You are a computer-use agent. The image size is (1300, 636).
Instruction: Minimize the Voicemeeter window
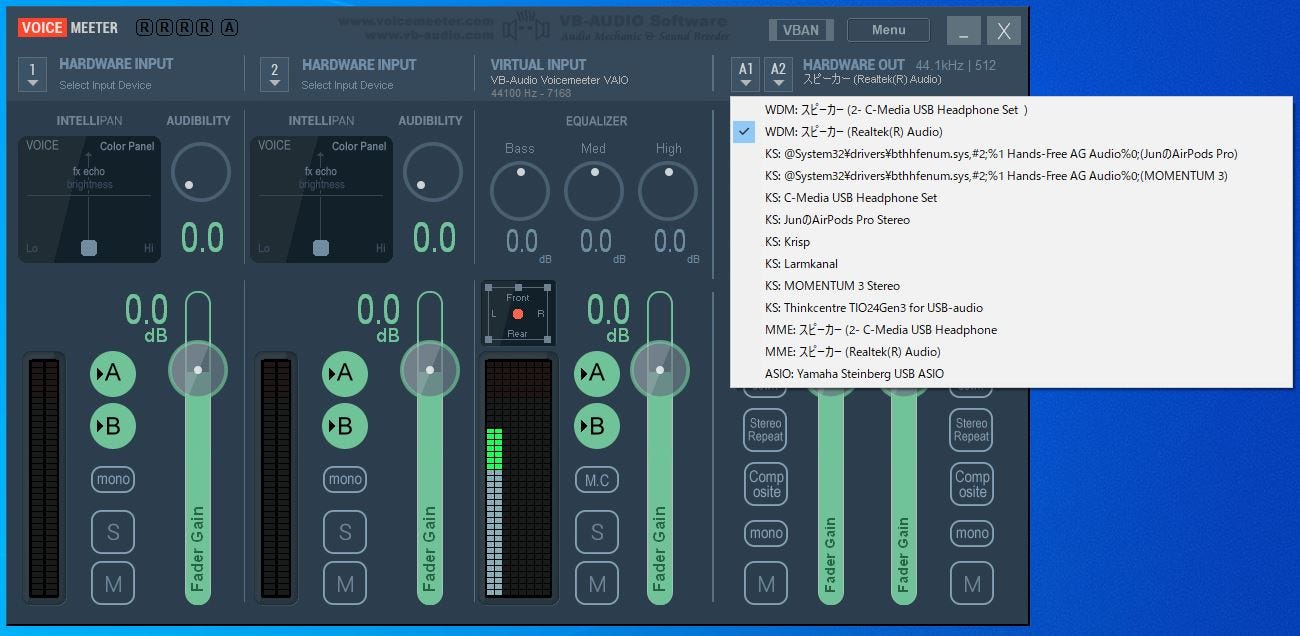point(964,30)
